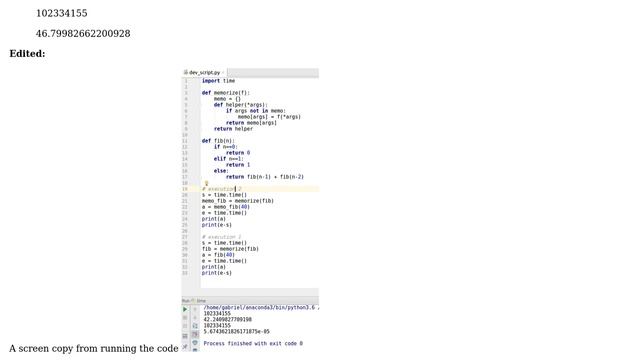The height and width of the screenshot is (360, 640).
Task: Click the embedded PyCharm screenshot image
Action: click(x=250, y=210)
